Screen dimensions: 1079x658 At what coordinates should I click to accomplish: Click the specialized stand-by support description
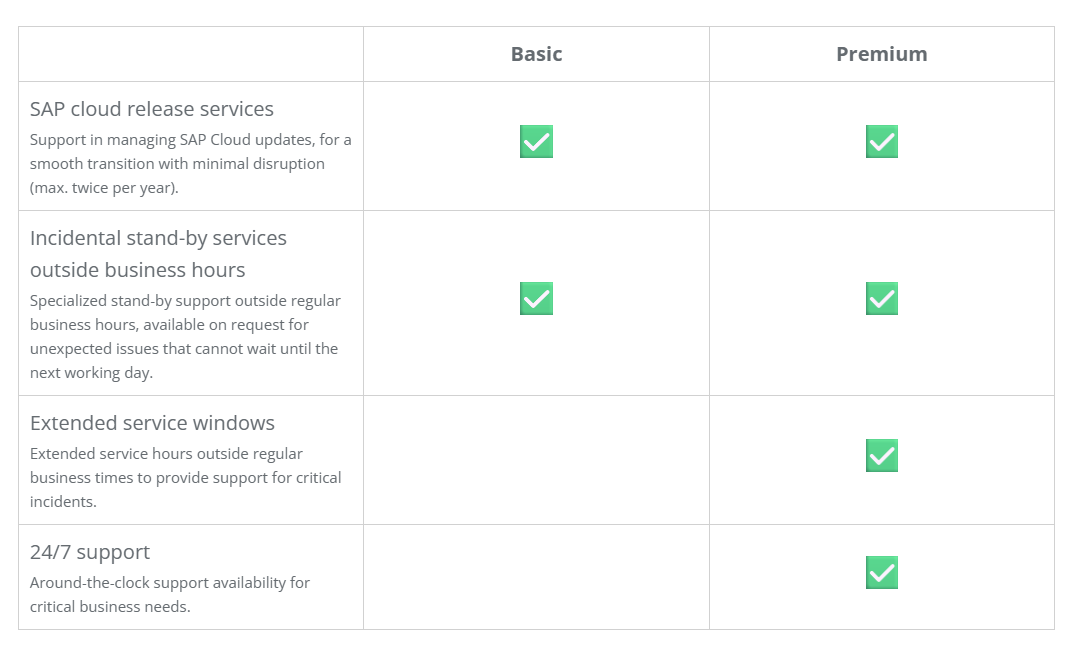(185, 337)
